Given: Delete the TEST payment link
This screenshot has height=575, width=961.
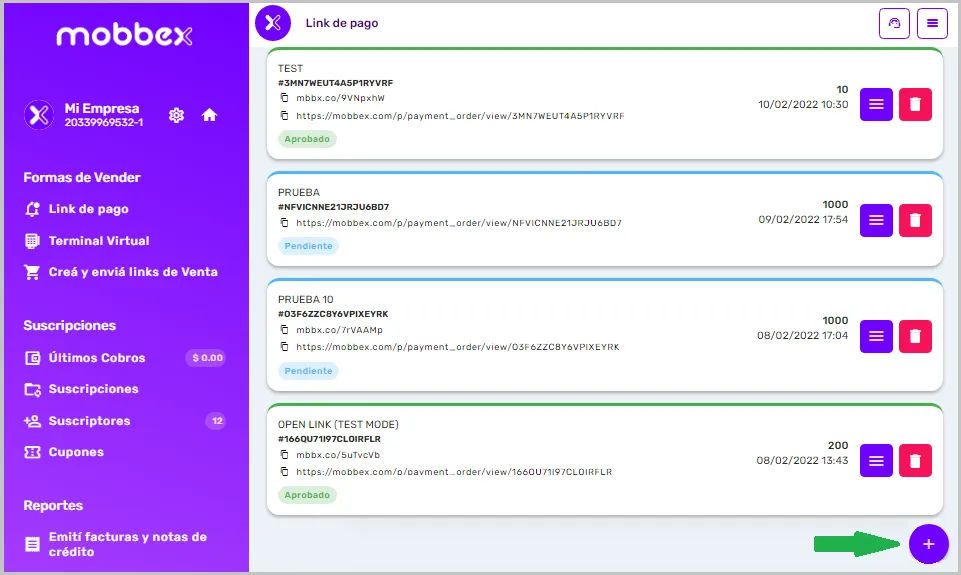Looking at the screenshot, I should pyautogui.click(x=915, y=104).
